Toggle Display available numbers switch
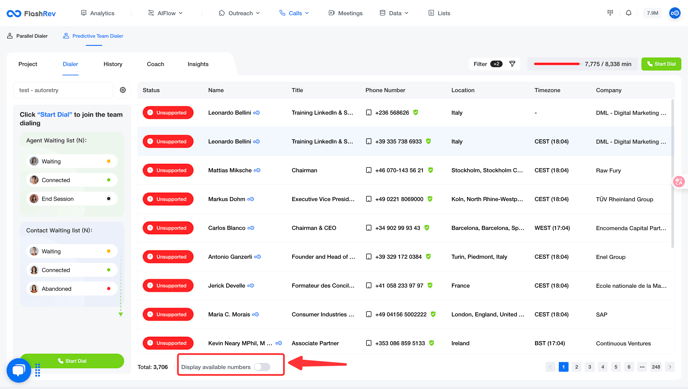This screenshot has height=389, width=688. 262,367
